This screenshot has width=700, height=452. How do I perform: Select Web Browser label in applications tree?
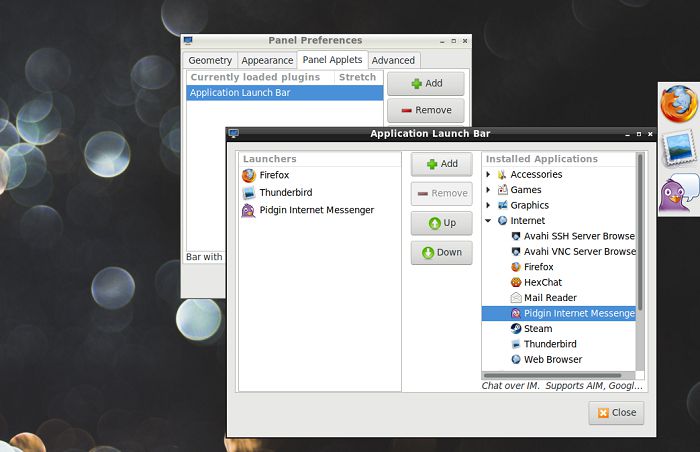tap(553, 360)
